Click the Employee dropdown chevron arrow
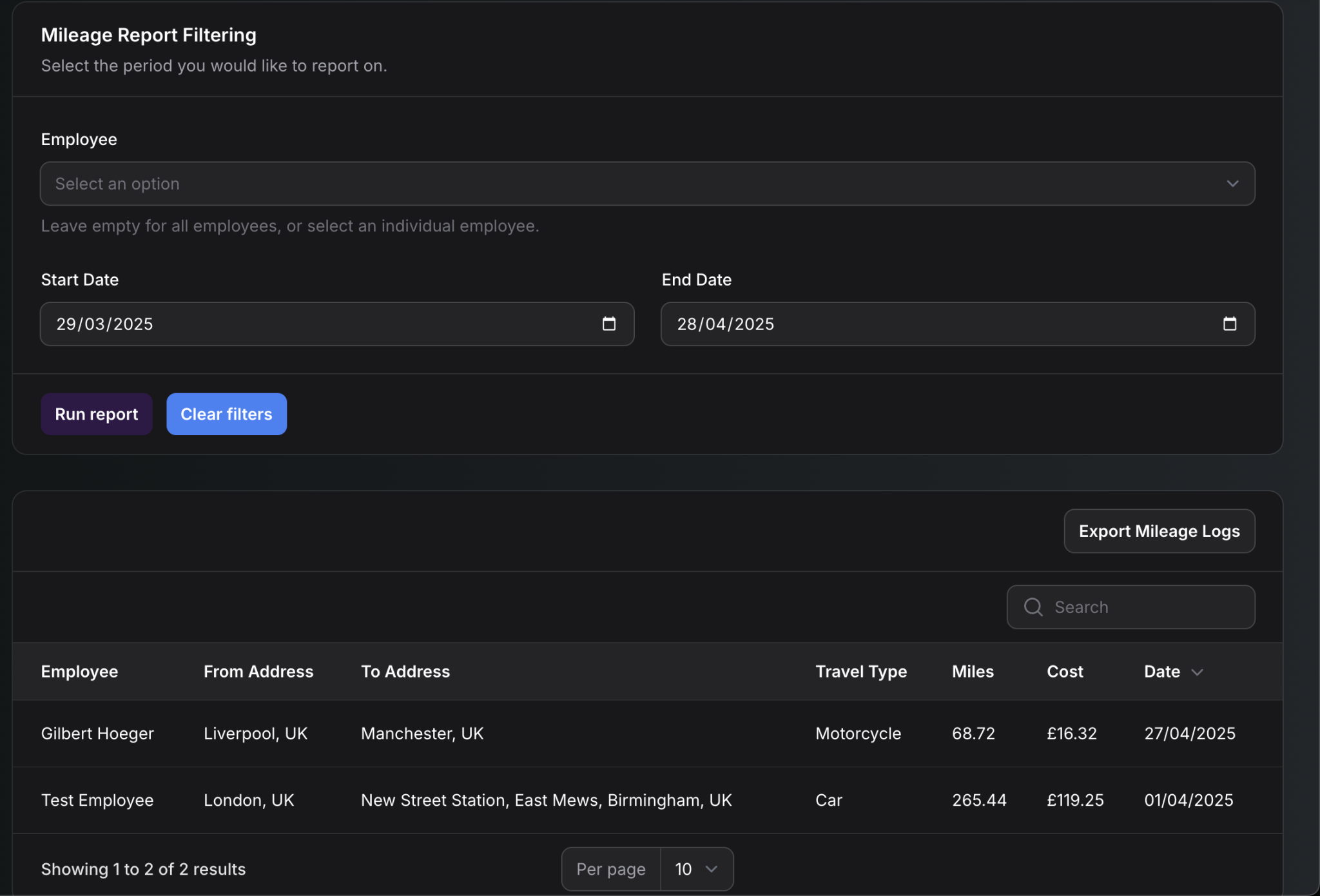 click(x=1232, y=184)
